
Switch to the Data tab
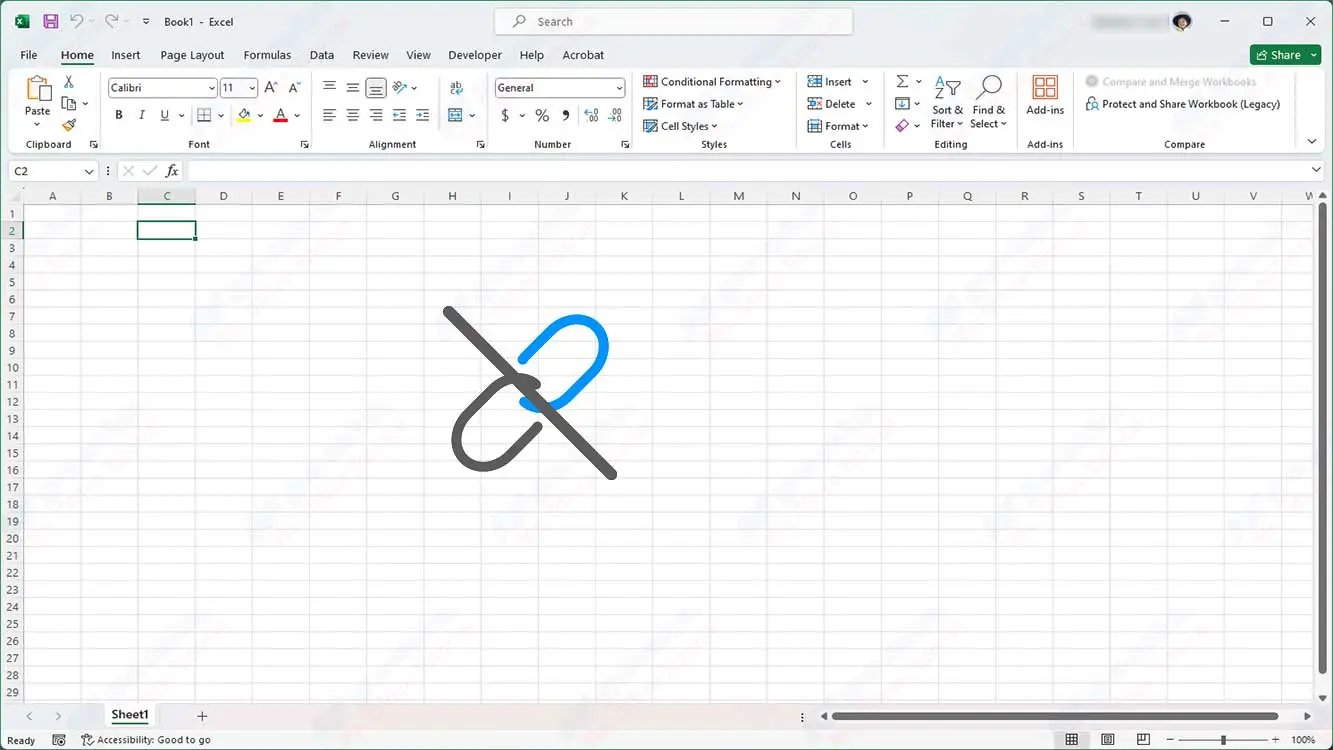[x=322, y=55]
